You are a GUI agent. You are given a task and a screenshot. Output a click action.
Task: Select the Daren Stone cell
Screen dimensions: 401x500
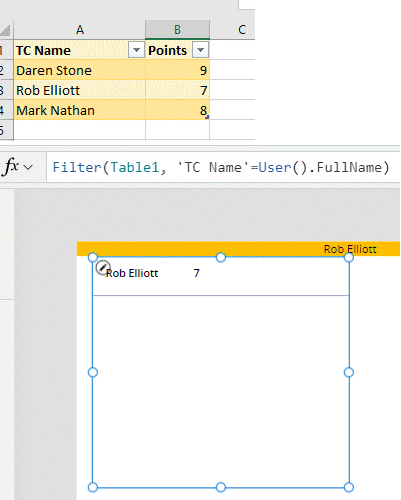tap(79, 70)
